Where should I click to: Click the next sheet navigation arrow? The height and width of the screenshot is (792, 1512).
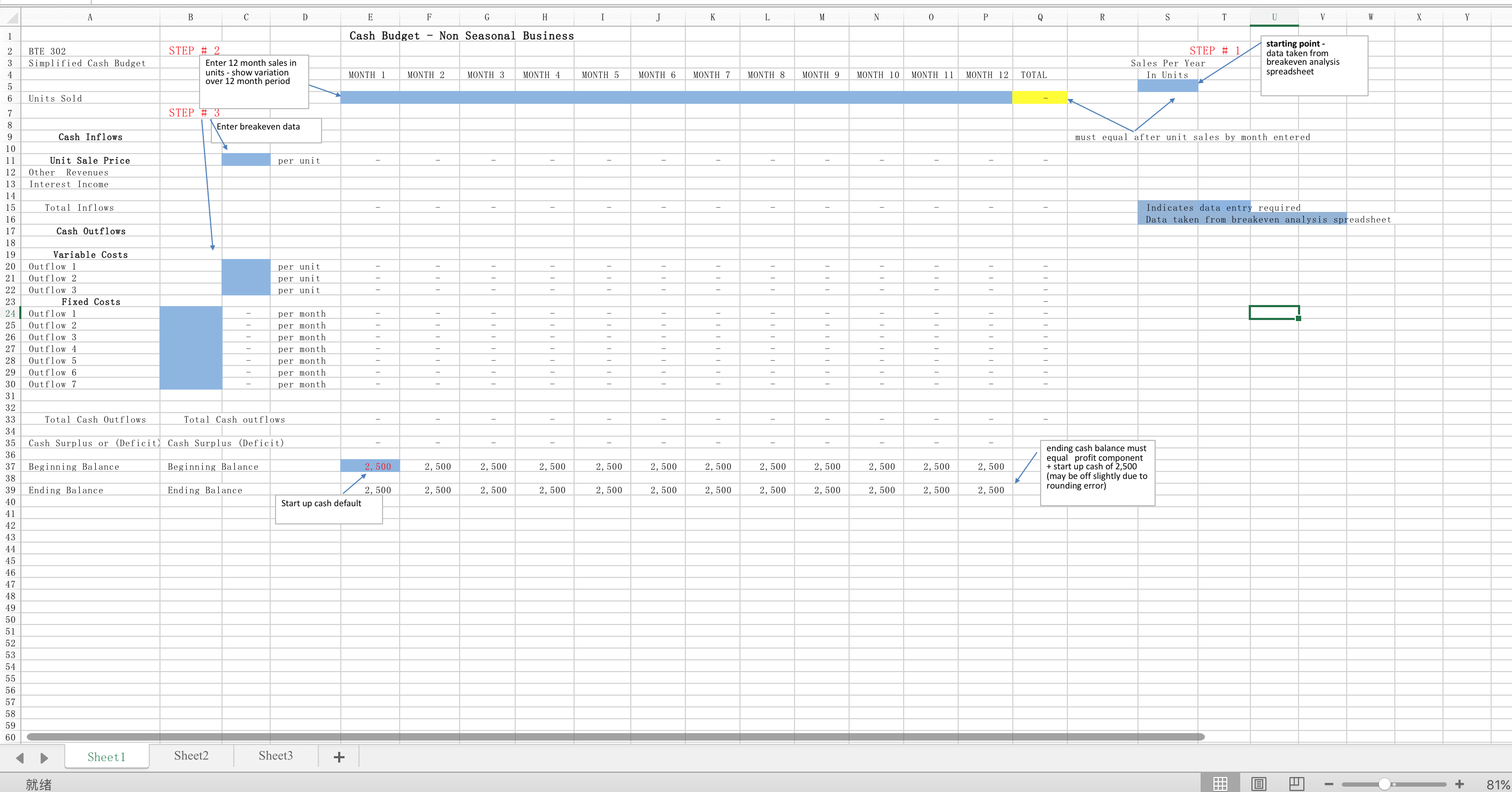coord(45,757)
